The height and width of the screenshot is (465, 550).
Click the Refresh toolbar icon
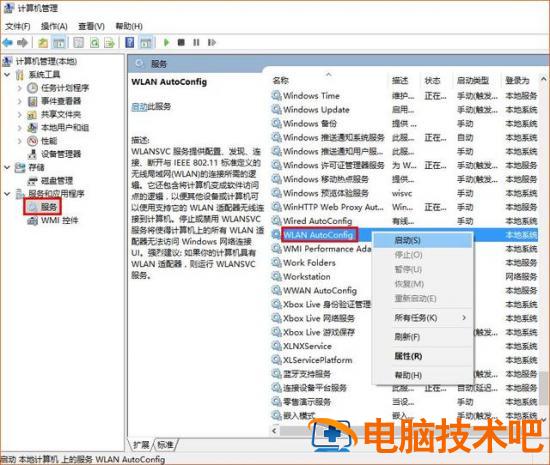[x=94, y=43]
